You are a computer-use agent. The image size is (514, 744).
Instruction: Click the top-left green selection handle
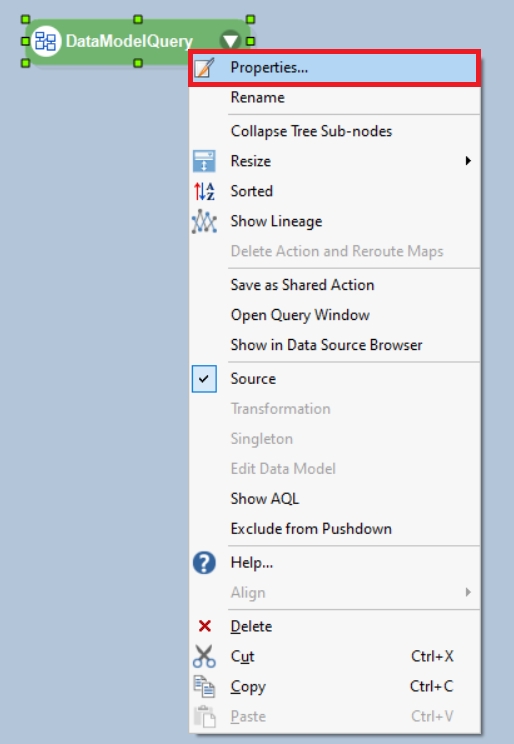coord(26,19)
